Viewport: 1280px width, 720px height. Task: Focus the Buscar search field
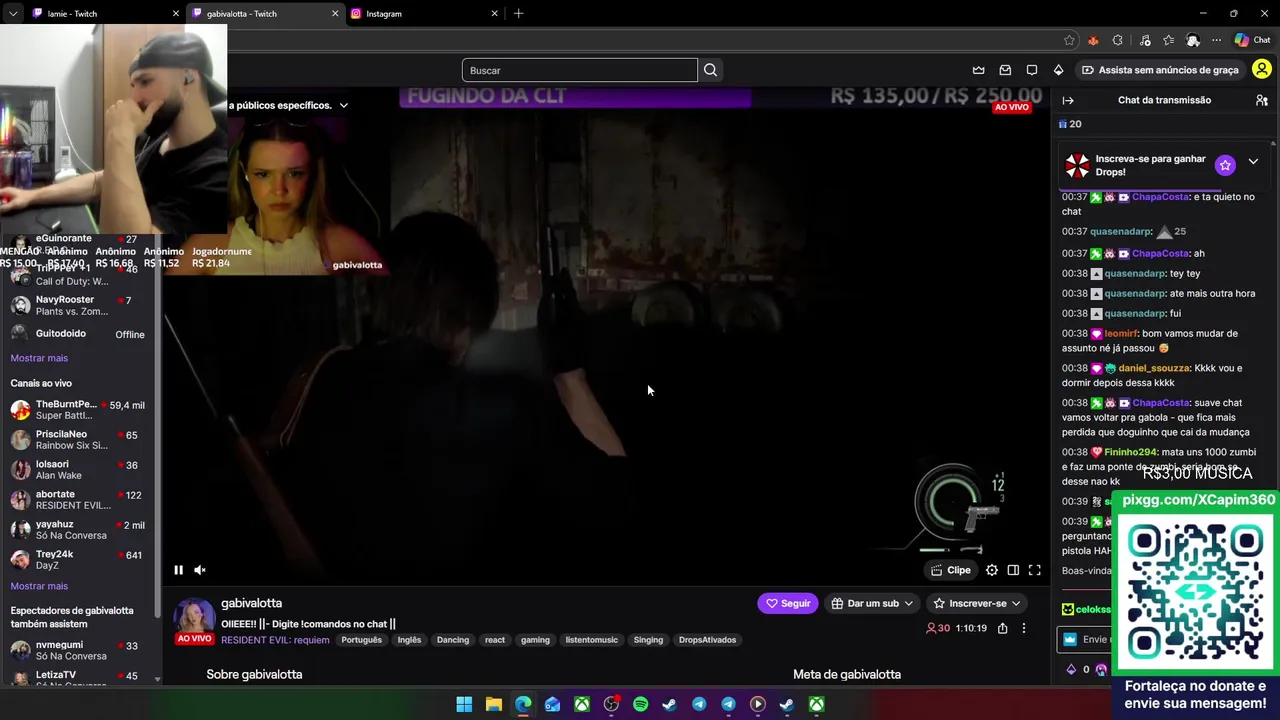point(580,70)
